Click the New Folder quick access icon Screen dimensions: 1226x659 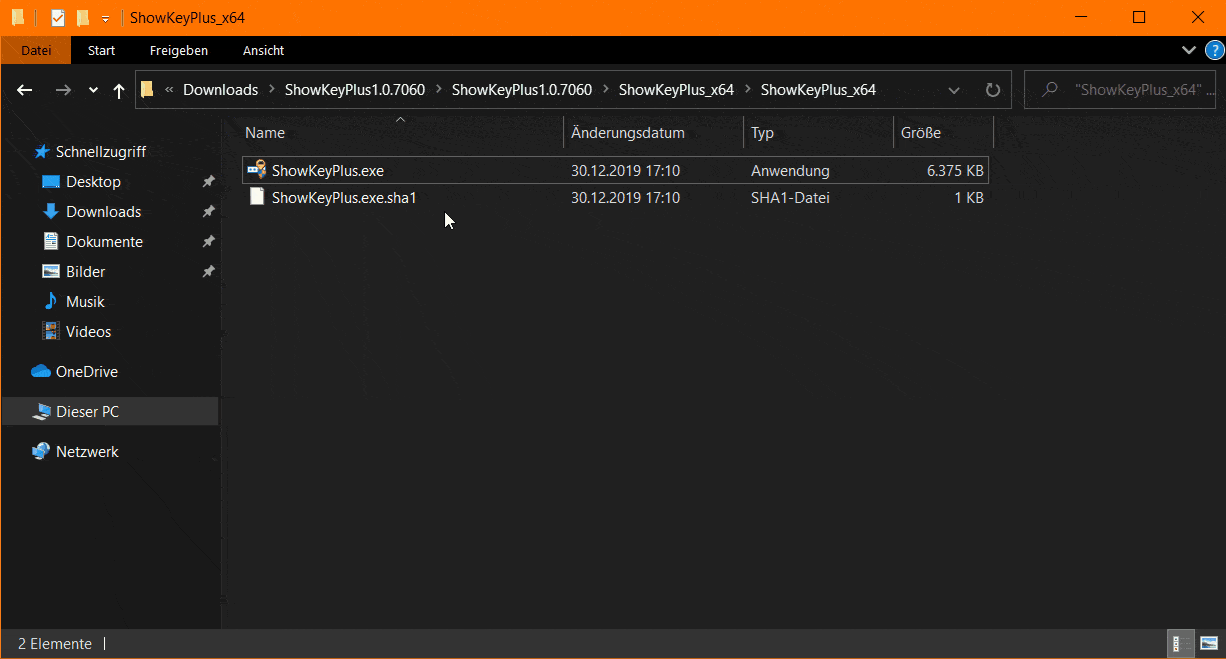pyautogui.click(x=82, y=18)
